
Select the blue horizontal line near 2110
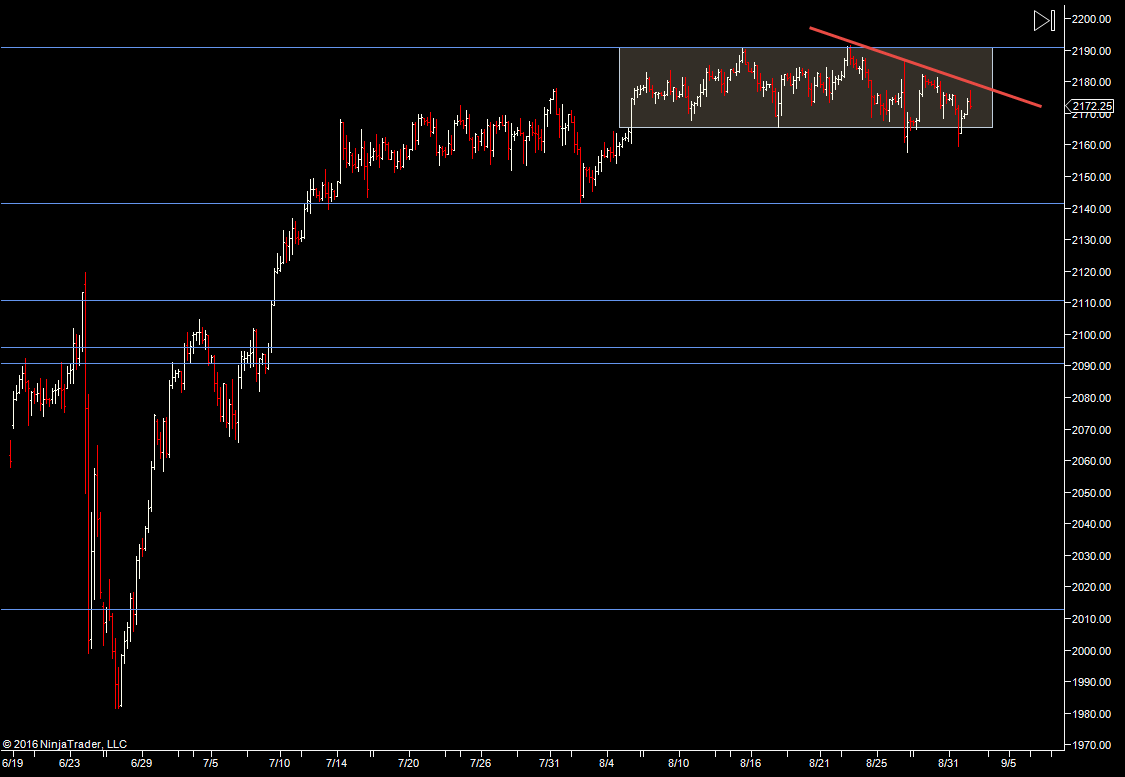pyautogui.click(x=500, y=300)
